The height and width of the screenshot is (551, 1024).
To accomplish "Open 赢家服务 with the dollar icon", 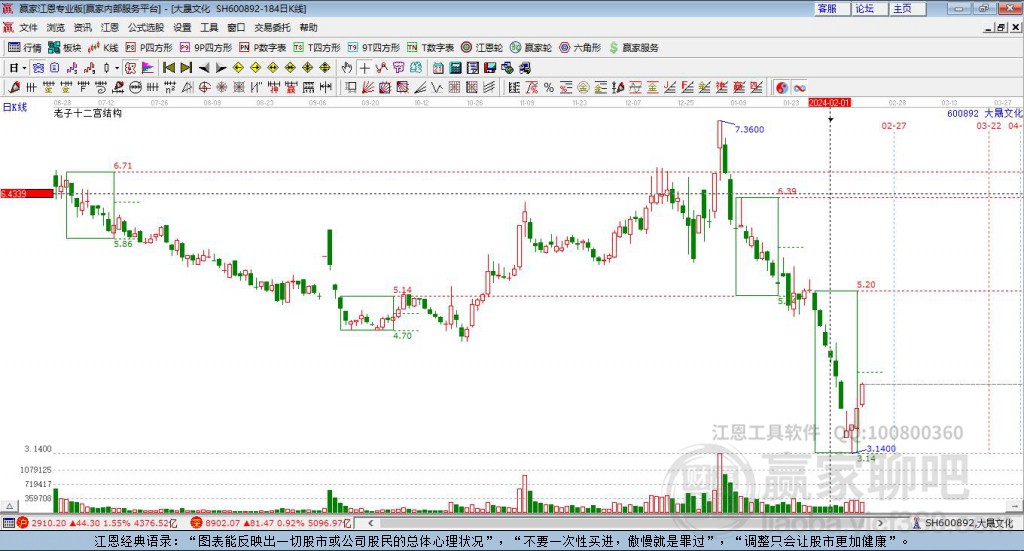I will [x=633, y=48].
